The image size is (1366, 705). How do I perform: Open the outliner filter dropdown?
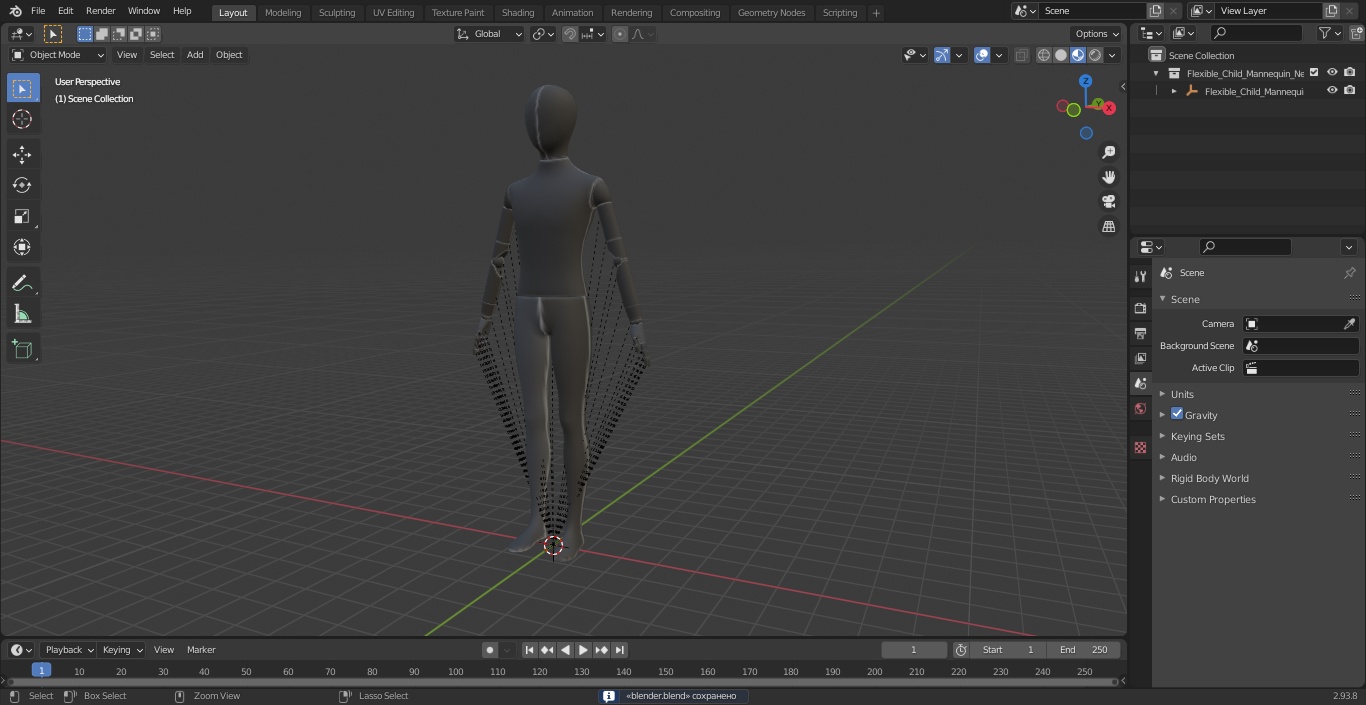click(x=1329, y=33)
